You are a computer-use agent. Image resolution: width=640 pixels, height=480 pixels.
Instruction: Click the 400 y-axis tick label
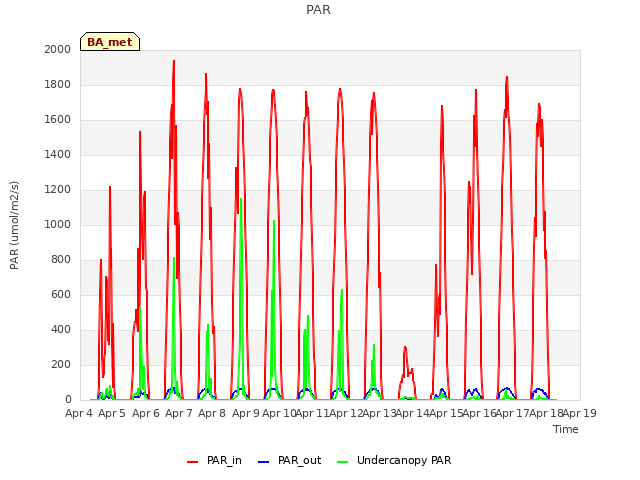(61, 329)
